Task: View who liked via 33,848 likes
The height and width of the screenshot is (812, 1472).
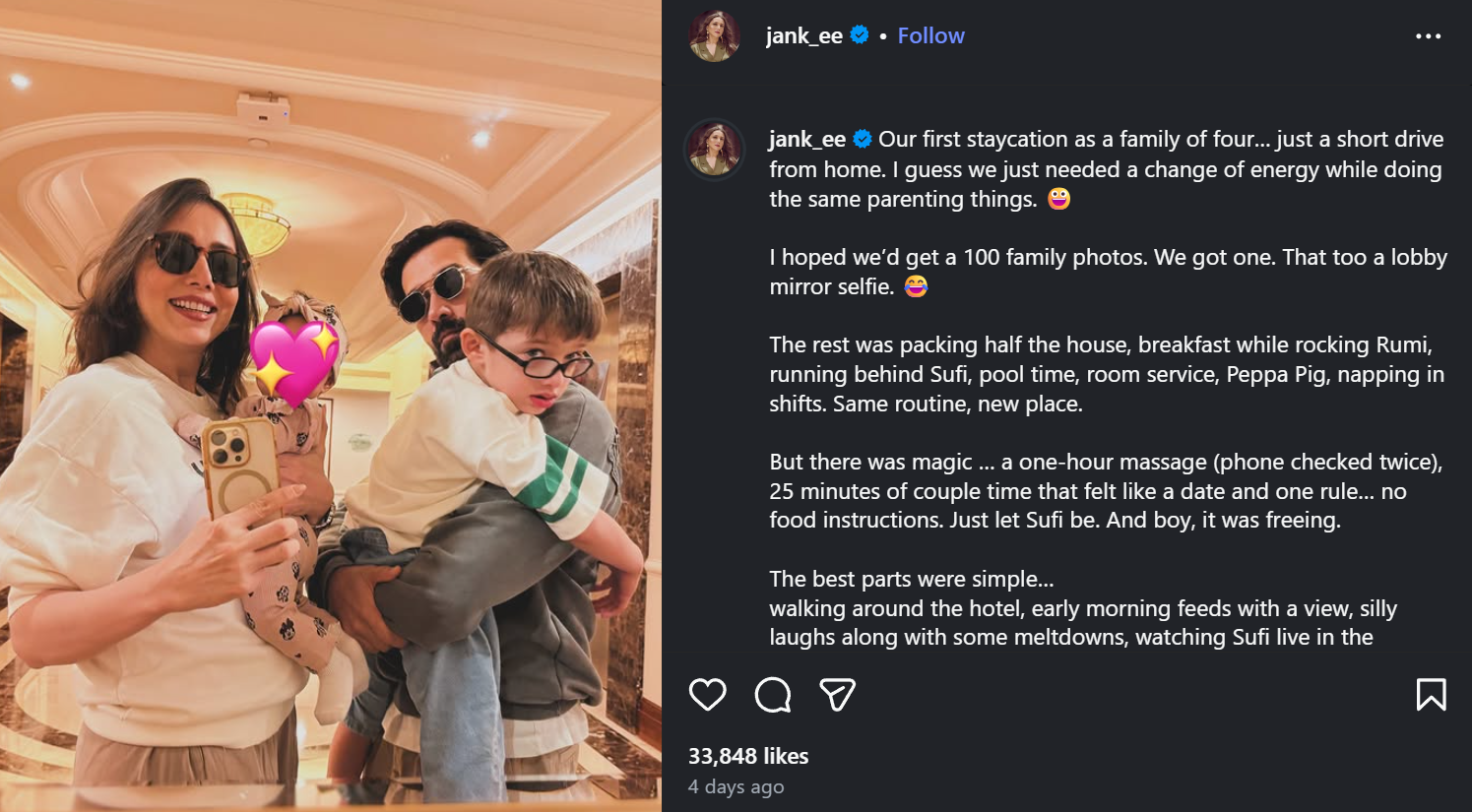Action: coord(748,756)
